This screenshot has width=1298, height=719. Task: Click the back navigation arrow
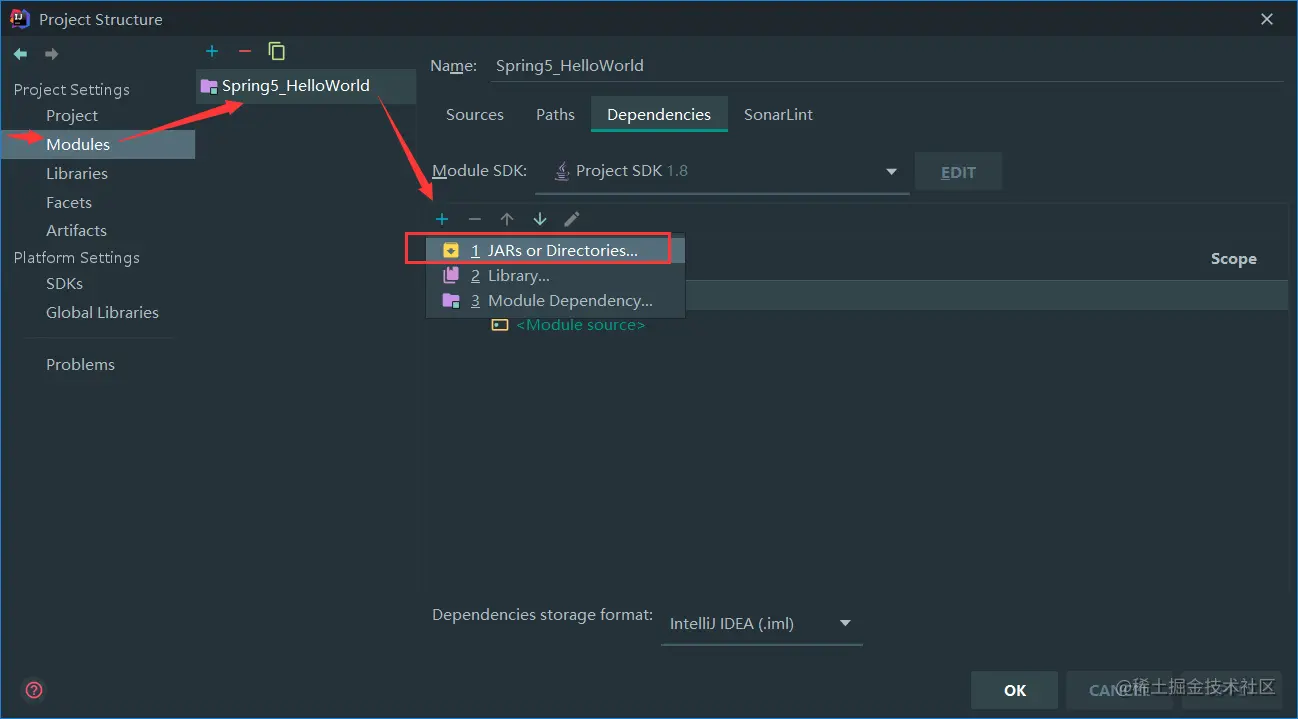pos(20,54)
